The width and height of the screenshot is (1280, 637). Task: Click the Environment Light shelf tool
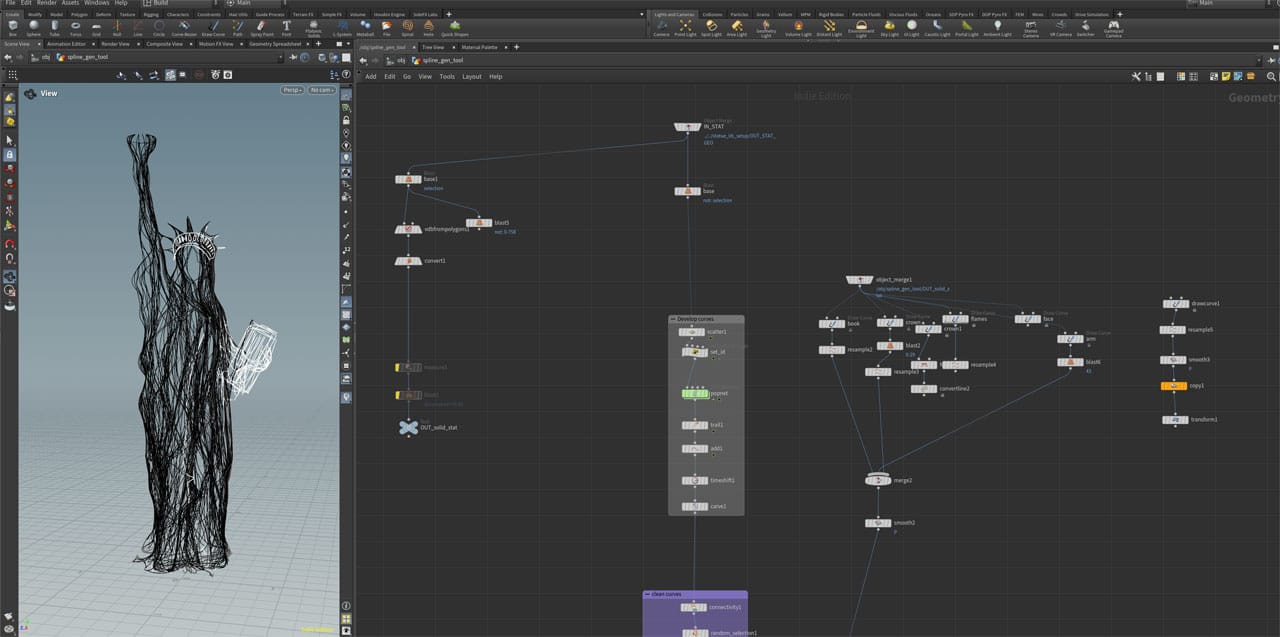tap(860, 28)
